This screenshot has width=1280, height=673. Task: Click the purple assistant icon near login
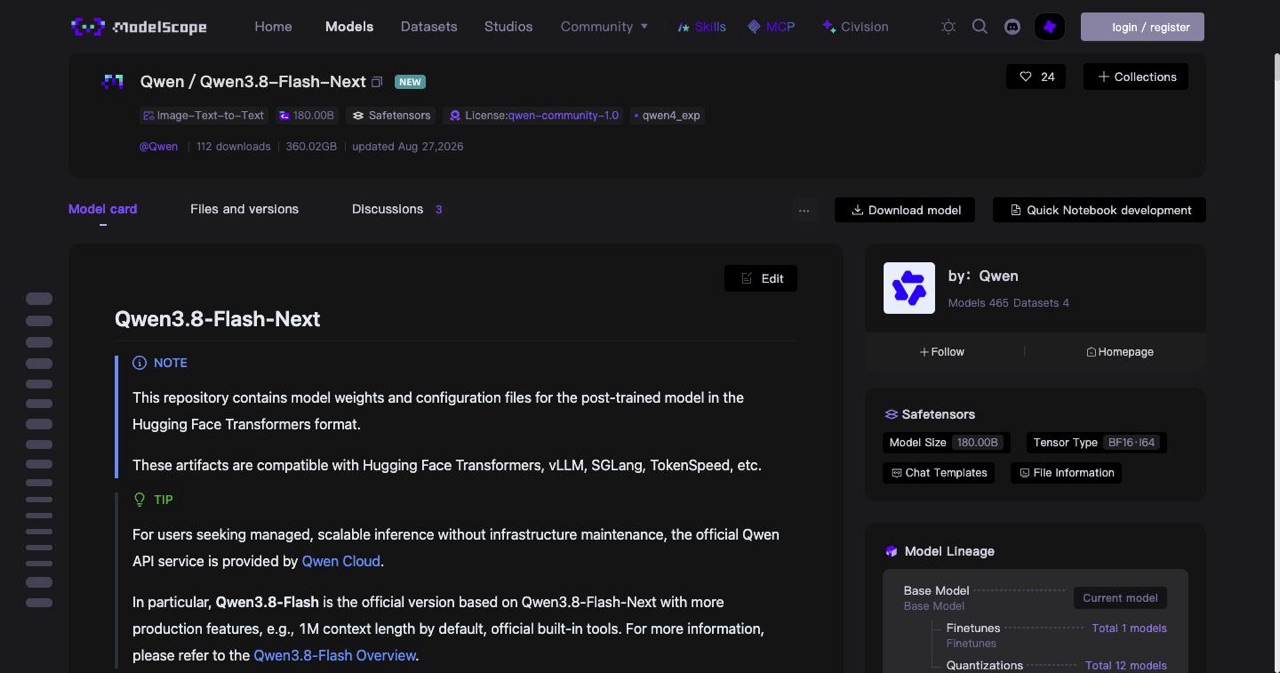point(1049,27)
